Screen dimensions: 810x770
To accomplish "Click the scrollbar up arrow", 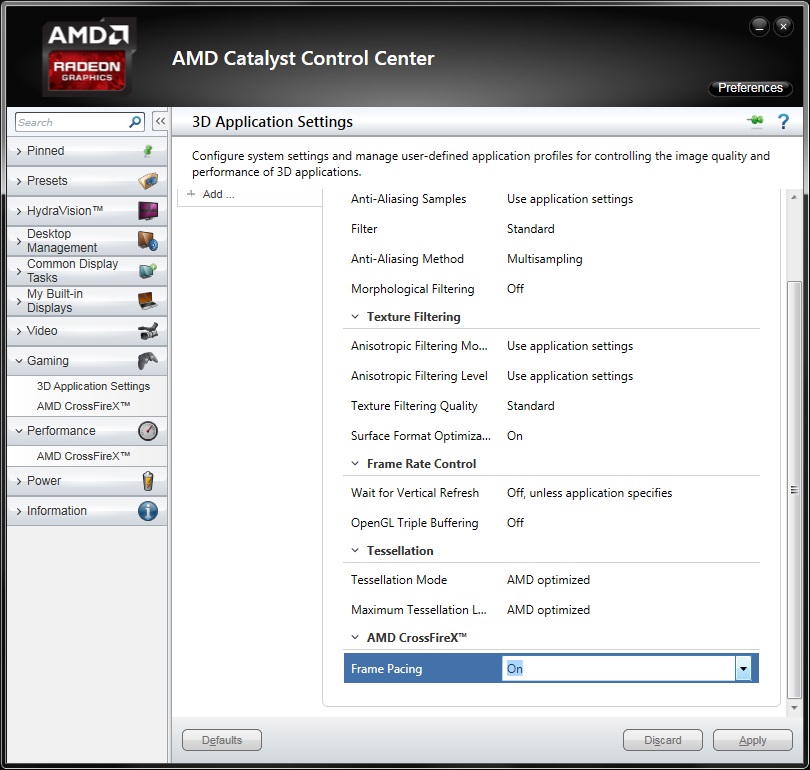I will pyautogui.click(x=794, y=197).
